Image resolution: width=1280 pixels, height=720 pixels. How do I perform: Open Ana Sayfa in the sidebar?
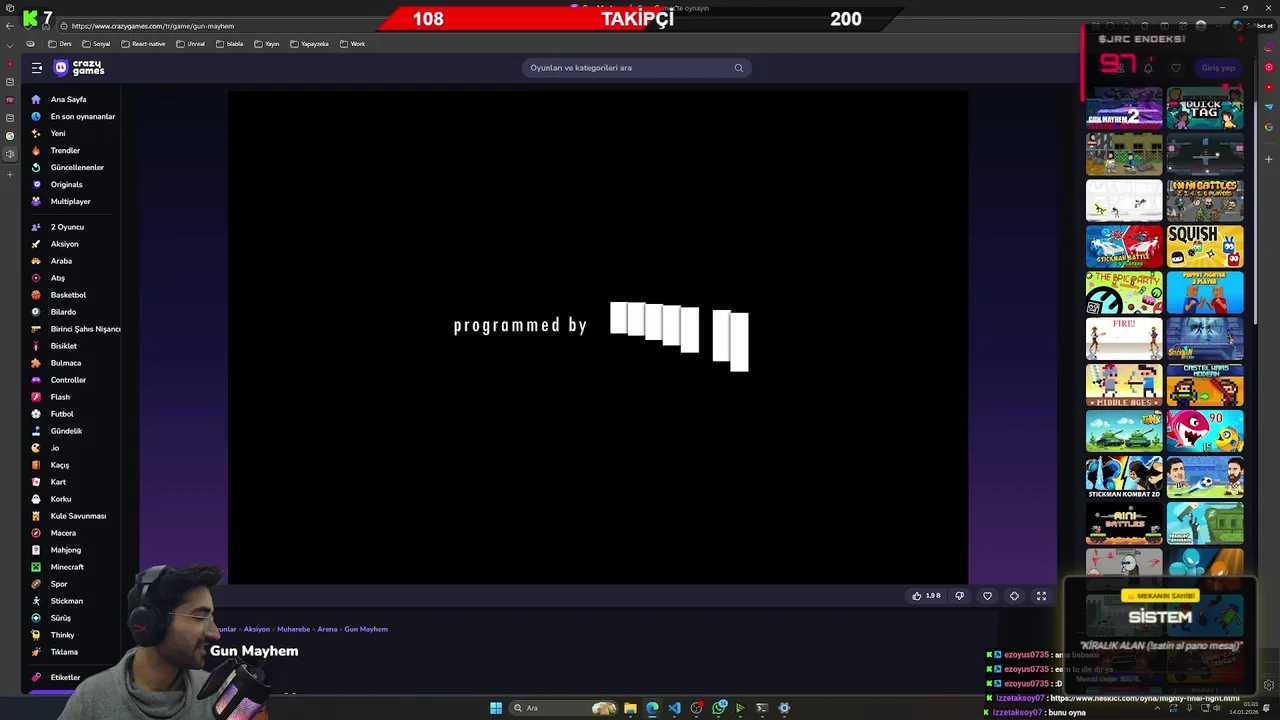[x=68, y=100]
